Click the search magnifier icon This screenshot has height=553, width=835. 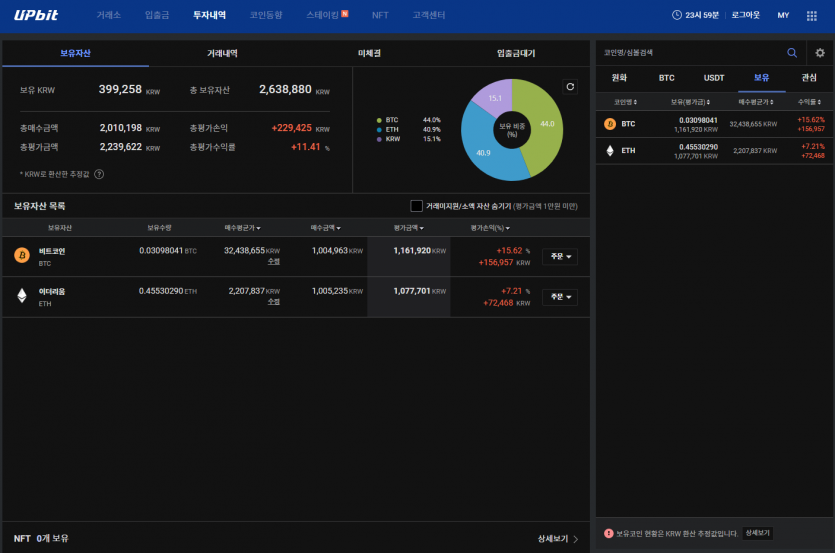[792, 53]
